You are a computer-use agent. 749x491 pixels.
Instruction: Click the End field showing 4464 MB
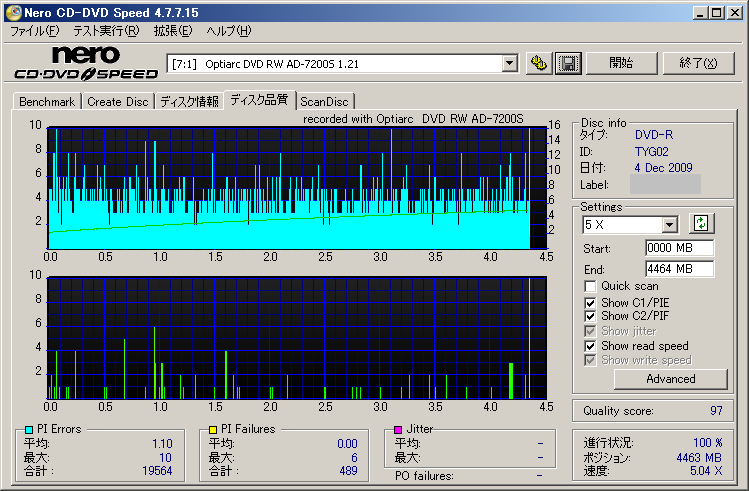tap(679, 269)
